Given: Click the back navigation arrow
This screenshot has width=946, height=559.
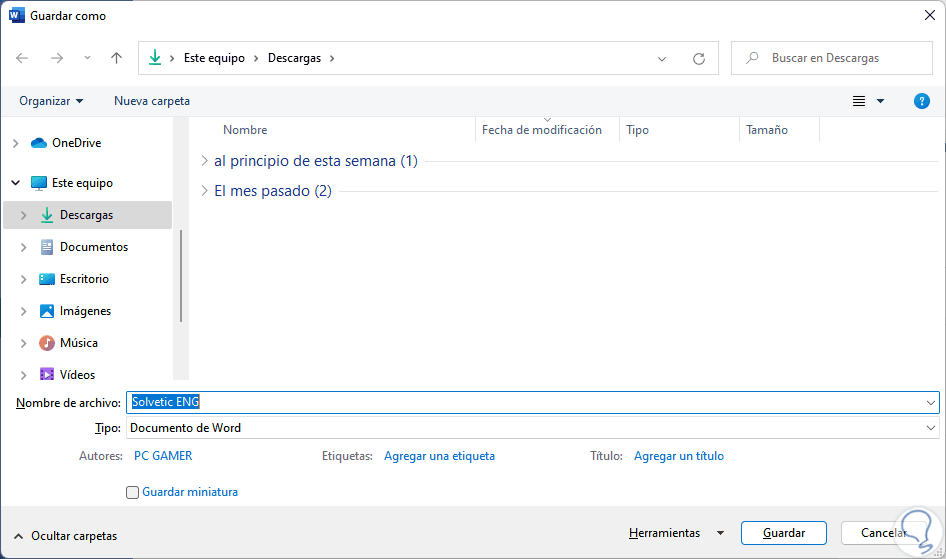Looking at the screenshot, I should (x=22, y=58).
